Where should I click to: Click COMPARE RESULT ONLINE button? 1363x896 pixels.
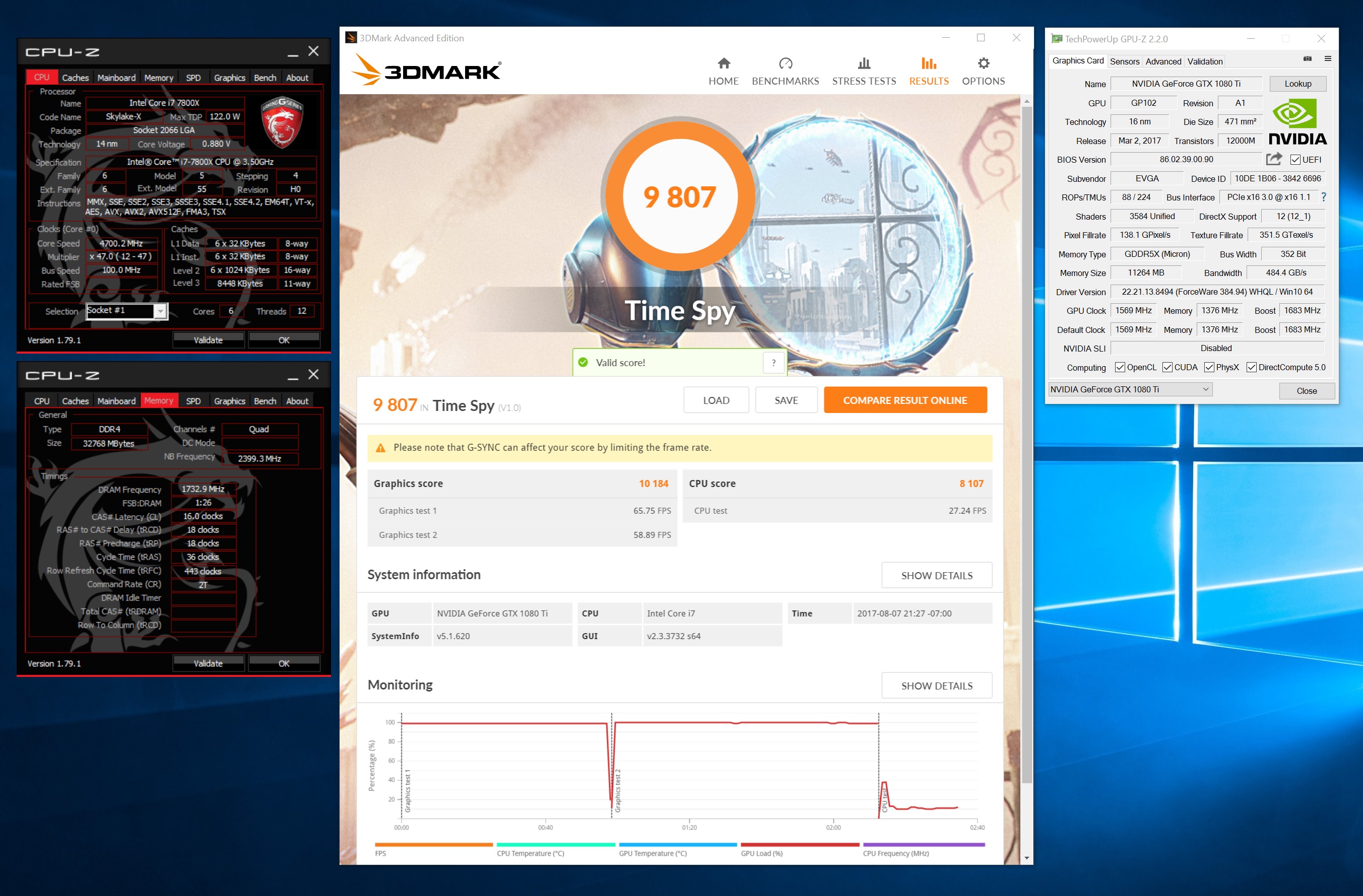tap(905, 400)
